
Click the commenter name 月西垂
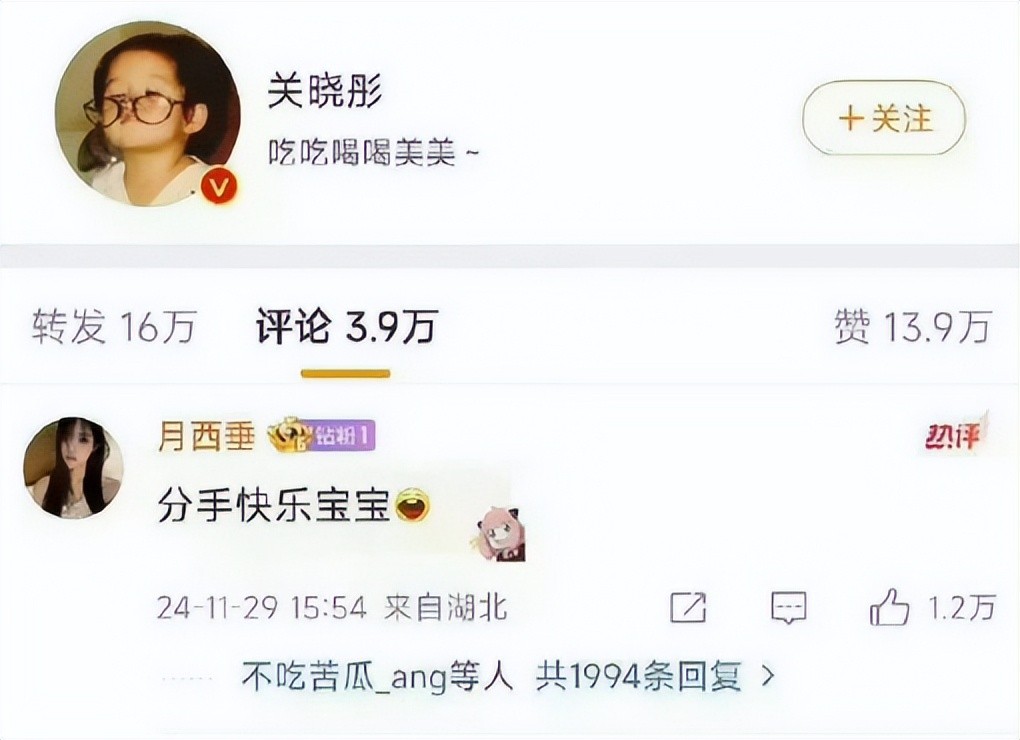point(206,436)
